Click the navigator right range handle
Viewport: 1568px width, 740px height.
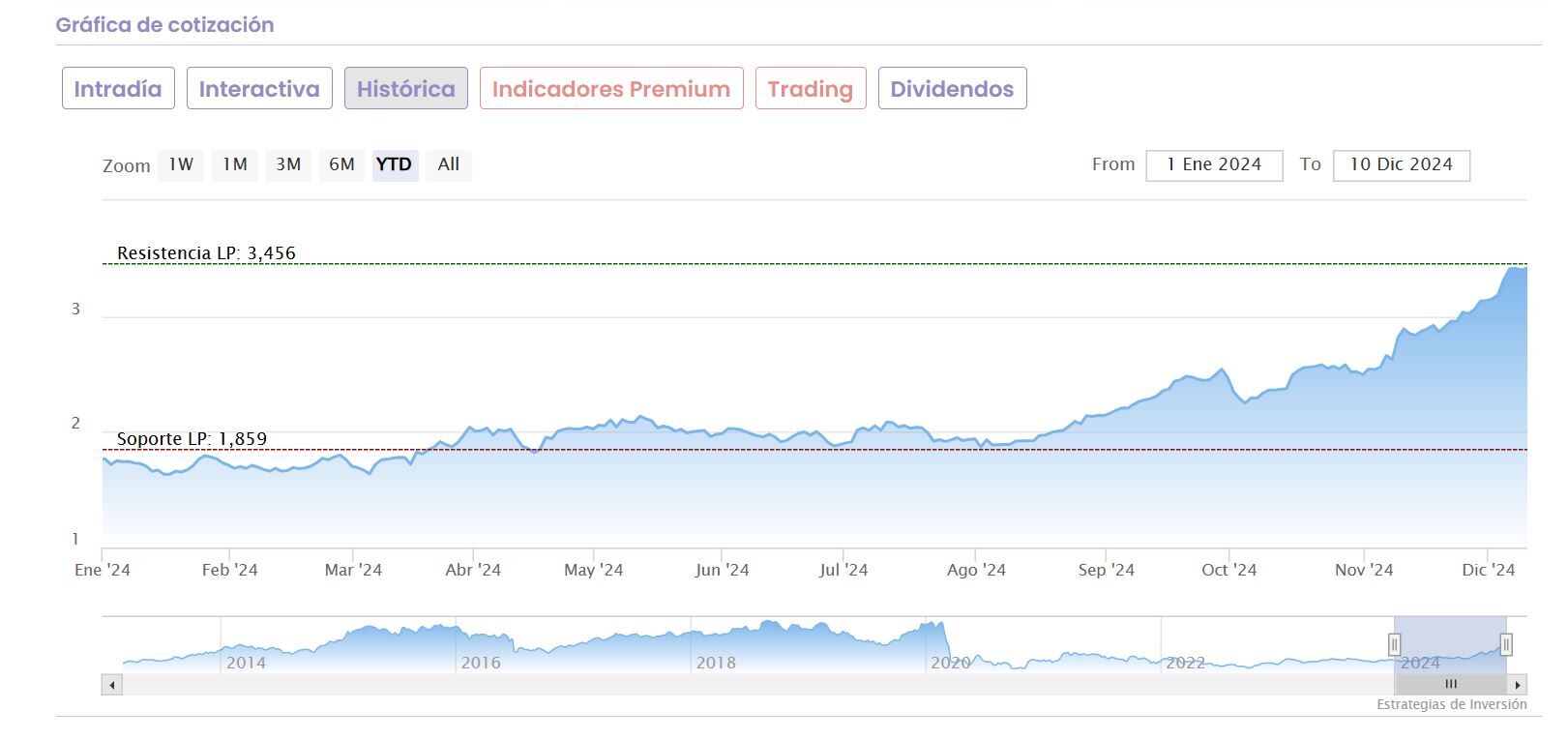pyautogui.click(x=1506, y=644)
